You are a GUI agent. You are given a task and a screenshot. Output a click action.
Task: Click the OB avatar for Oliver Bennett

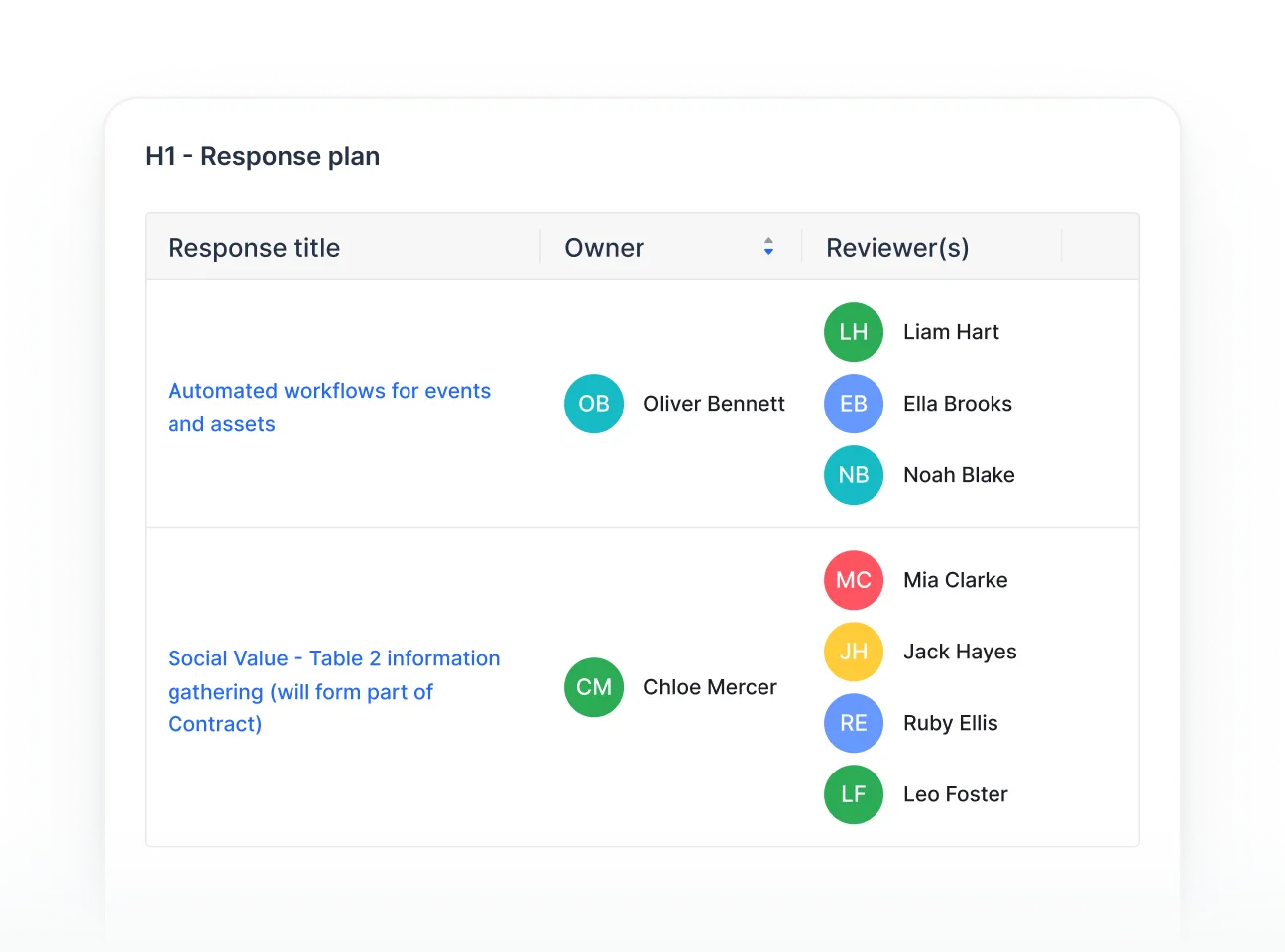coord(594,404)
